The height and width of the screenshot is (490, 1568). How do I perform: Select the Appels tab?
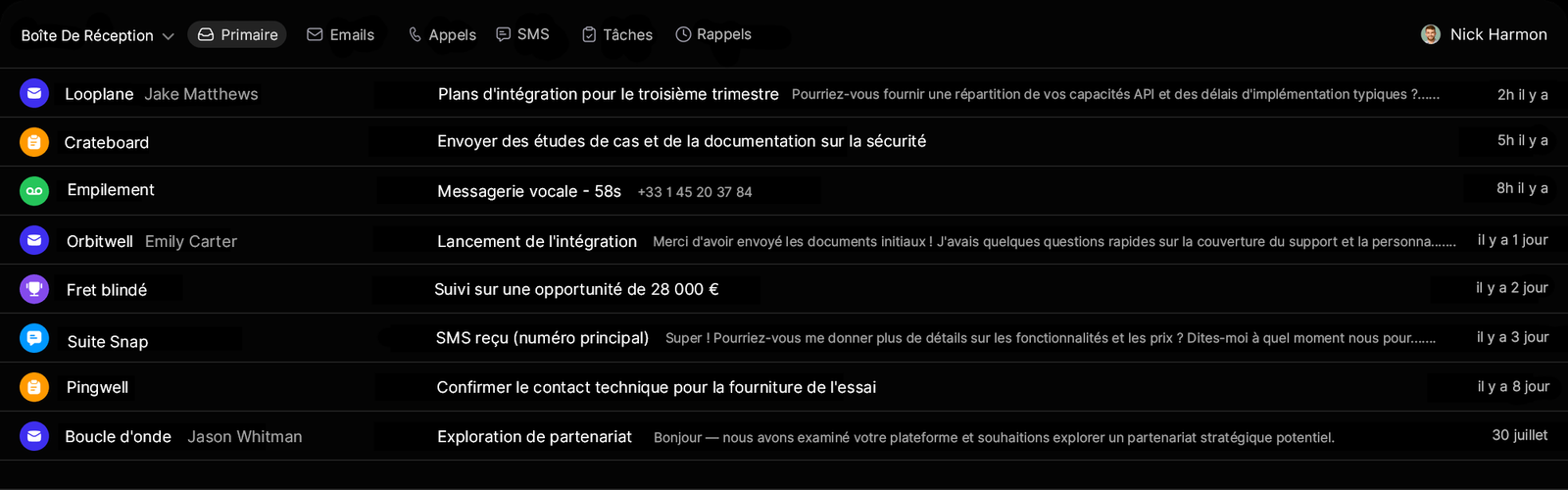442,34
